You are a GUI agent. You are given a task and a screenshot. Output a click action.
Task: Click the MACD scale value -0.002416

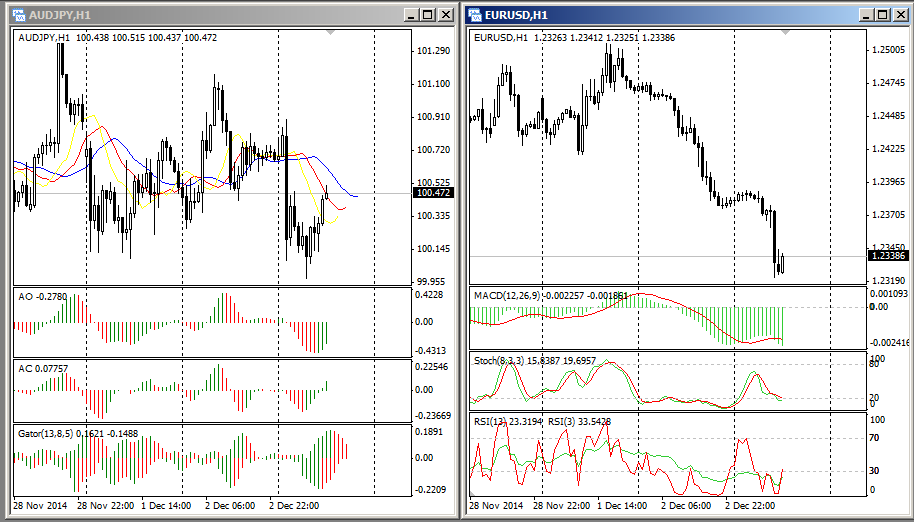pyautogui.click(x=891, y=343)
